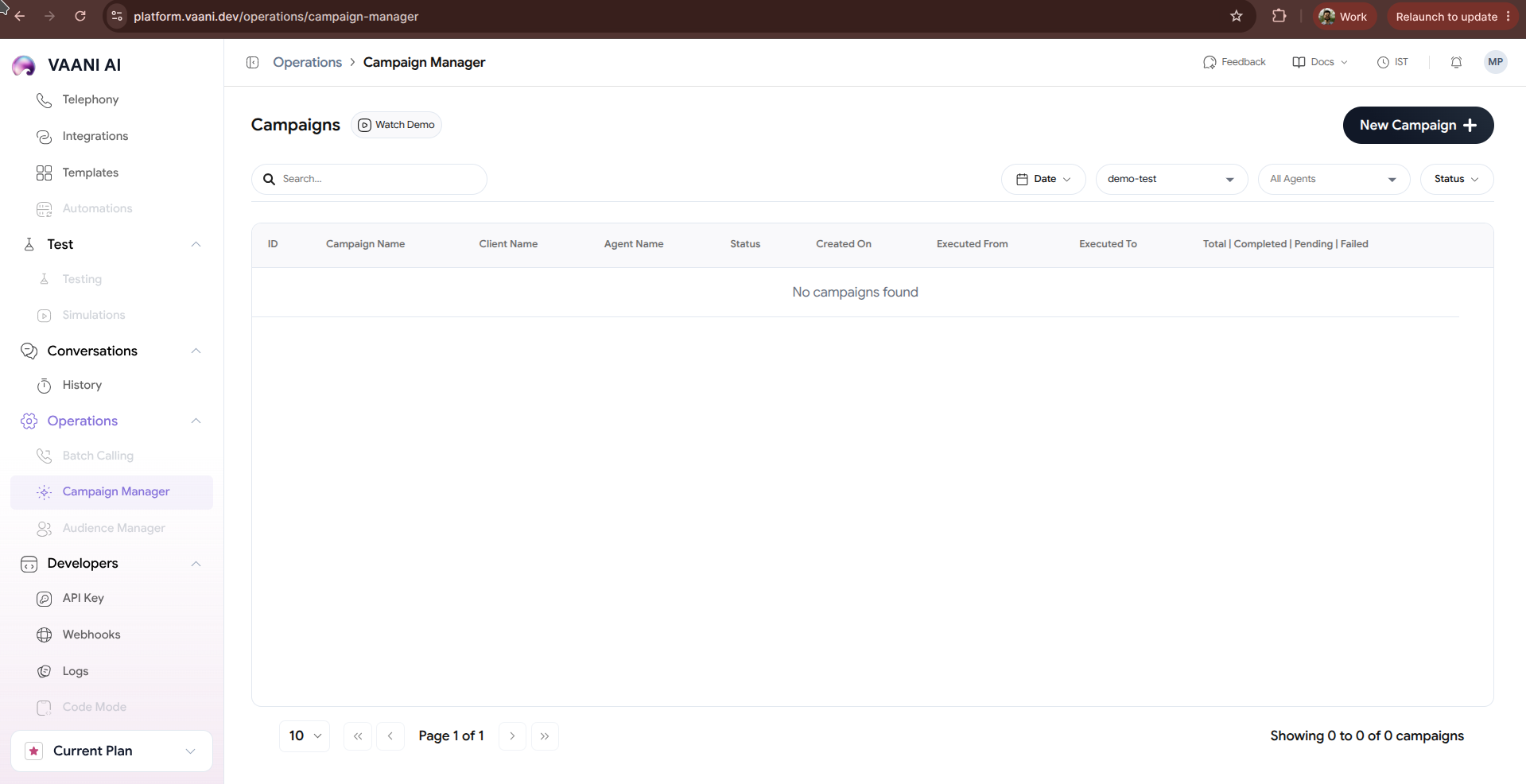
Task: Click the VAANI AI logo icon
Action: (24, 65)
